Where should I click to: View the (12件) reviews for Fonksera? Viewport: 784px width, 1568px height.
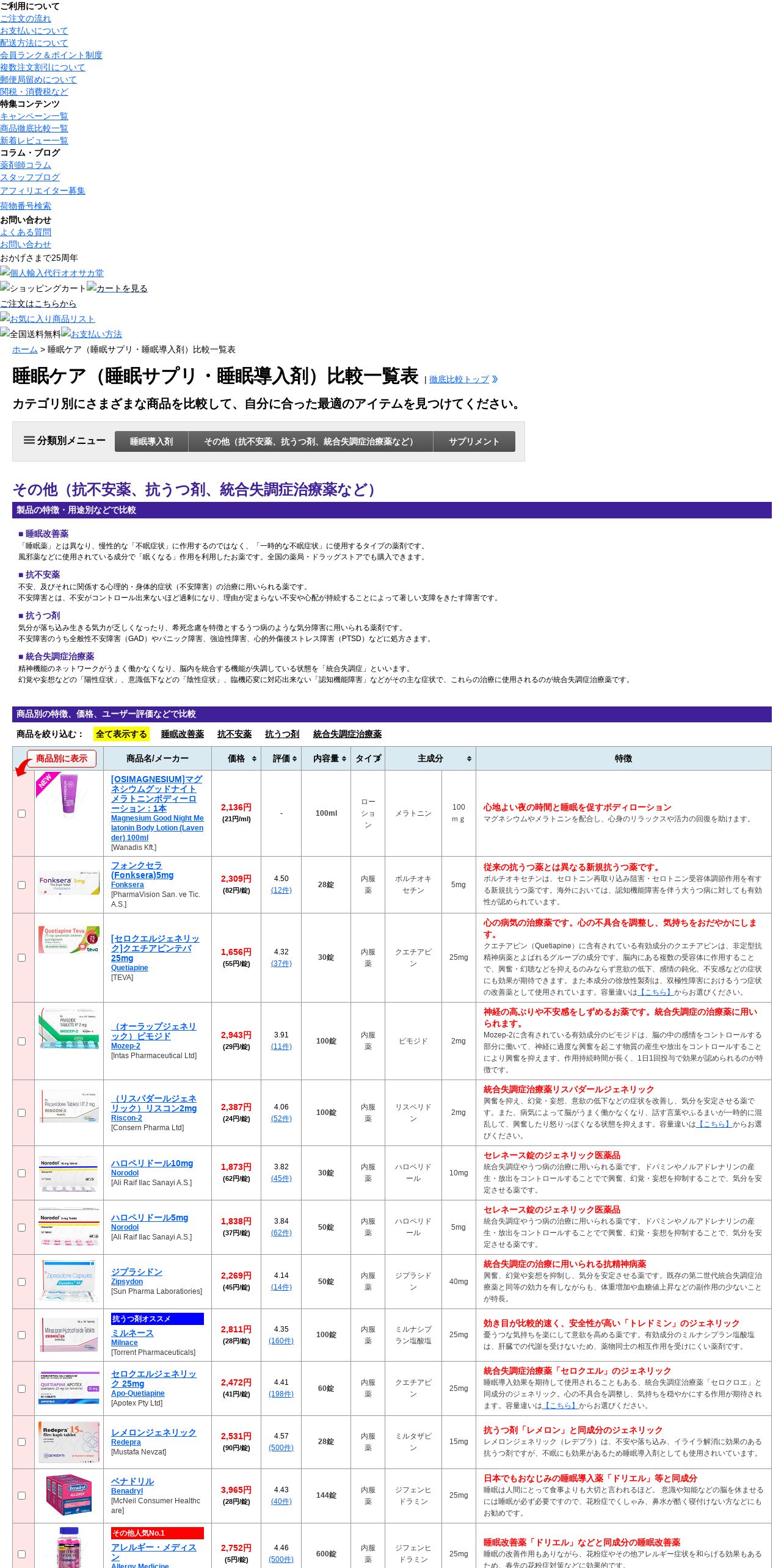[281, 890]
